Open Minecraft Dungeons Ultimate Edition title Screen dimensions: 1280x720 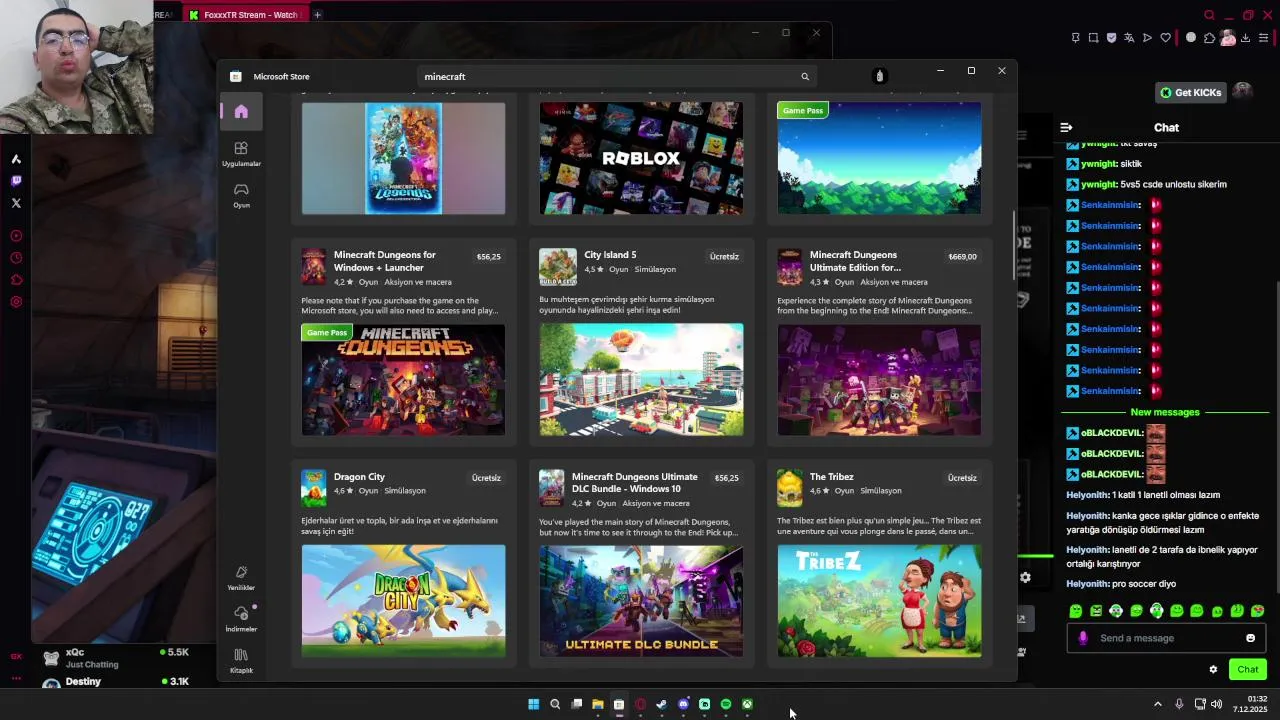pyautogui.click(x=855, y=261)
